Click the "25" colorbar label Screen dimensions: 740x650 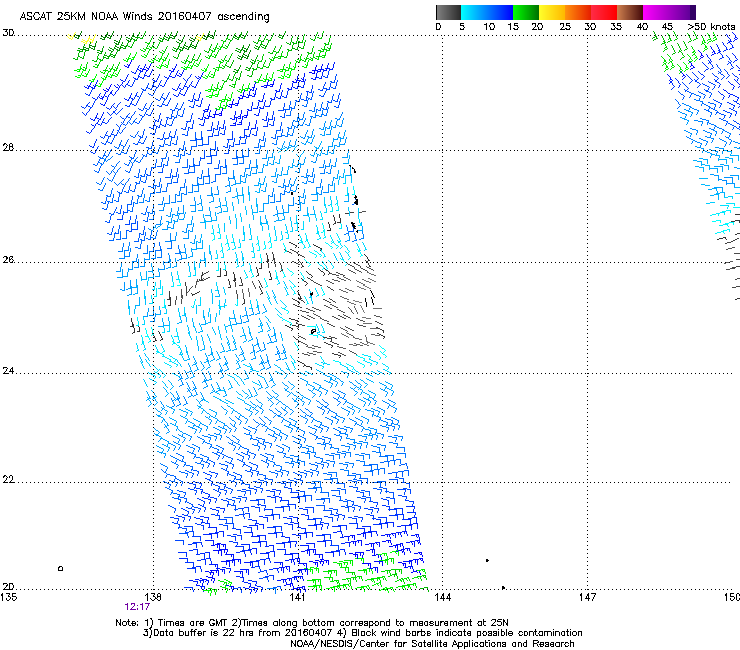coord(564,27)
